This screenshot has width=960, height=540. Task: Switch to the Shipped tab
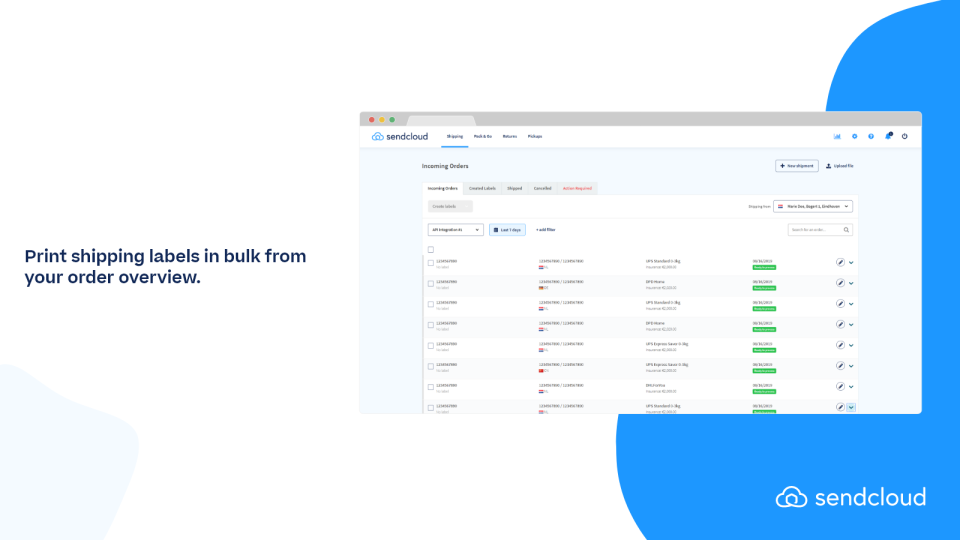(x=515, y=189)
